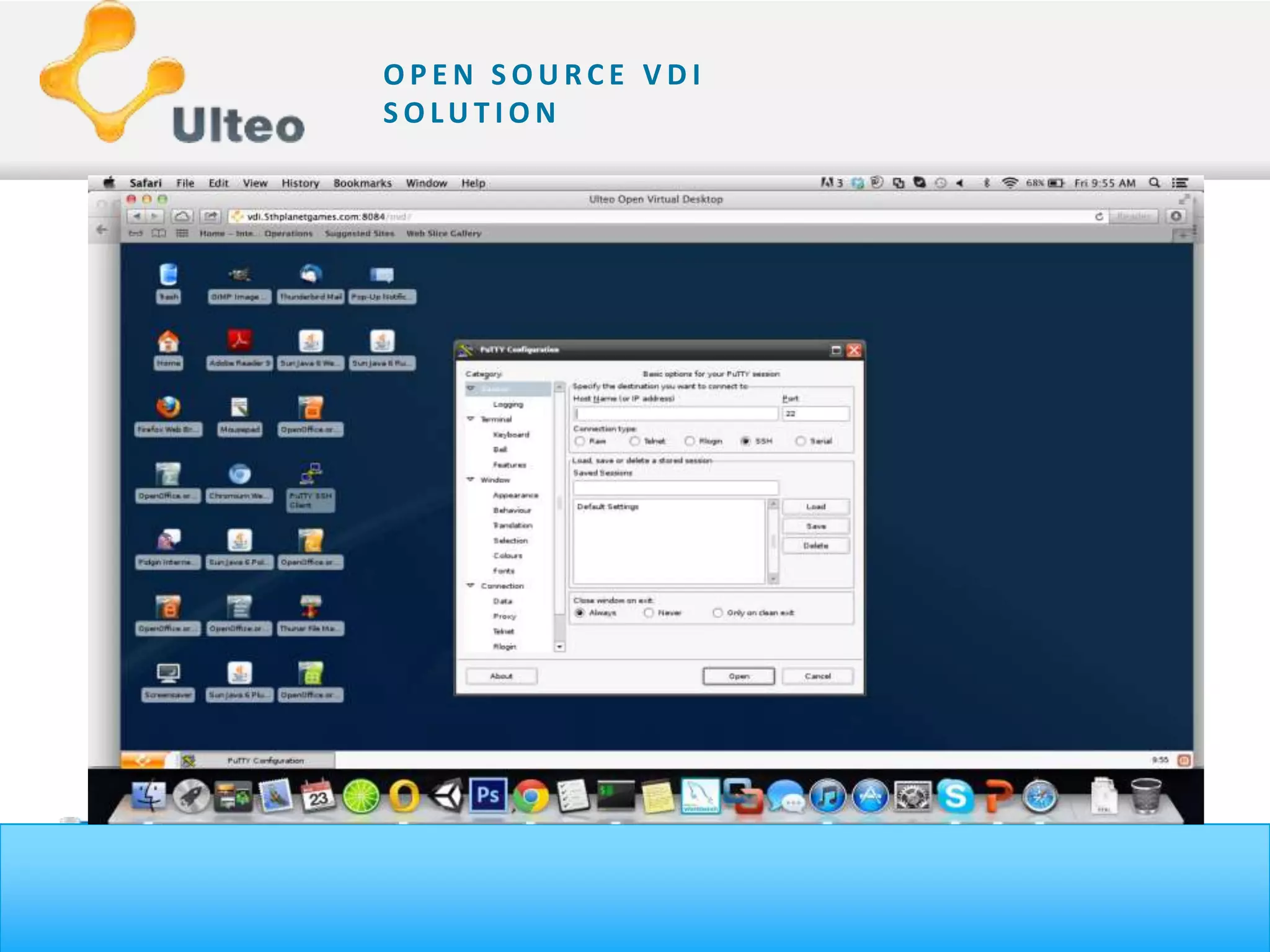Set close window on exit to Never

tap(649, 613)
